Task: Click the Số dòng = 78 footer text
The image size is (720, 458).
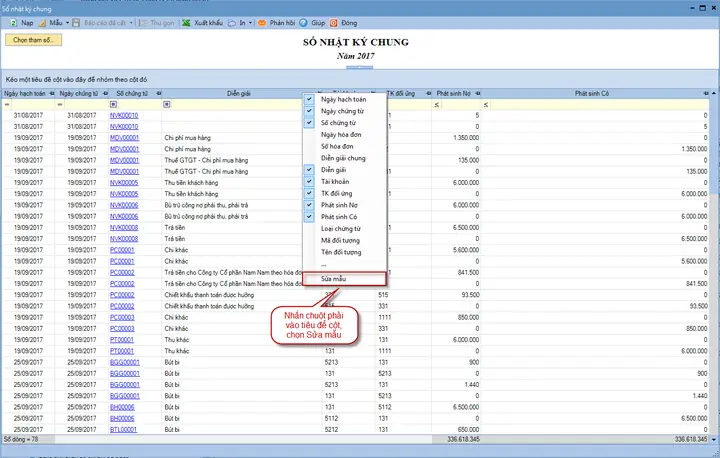Action: 21,440
